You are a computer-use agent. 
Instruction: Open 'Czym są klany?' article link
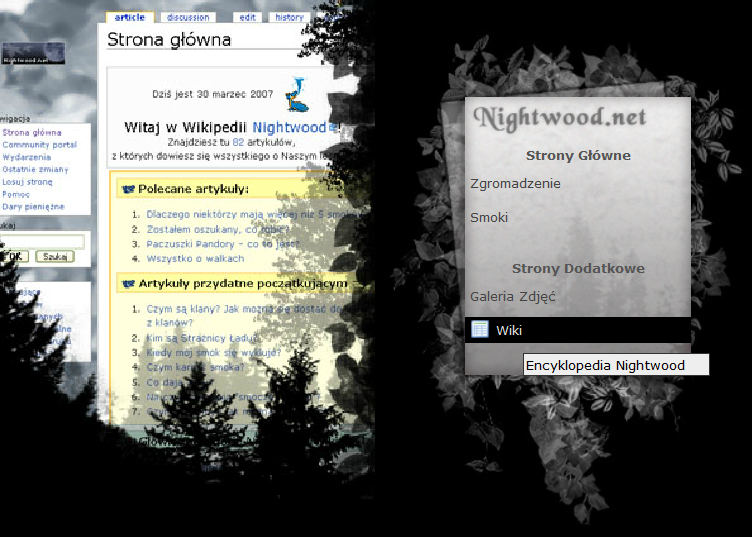[x=243, y=315]
